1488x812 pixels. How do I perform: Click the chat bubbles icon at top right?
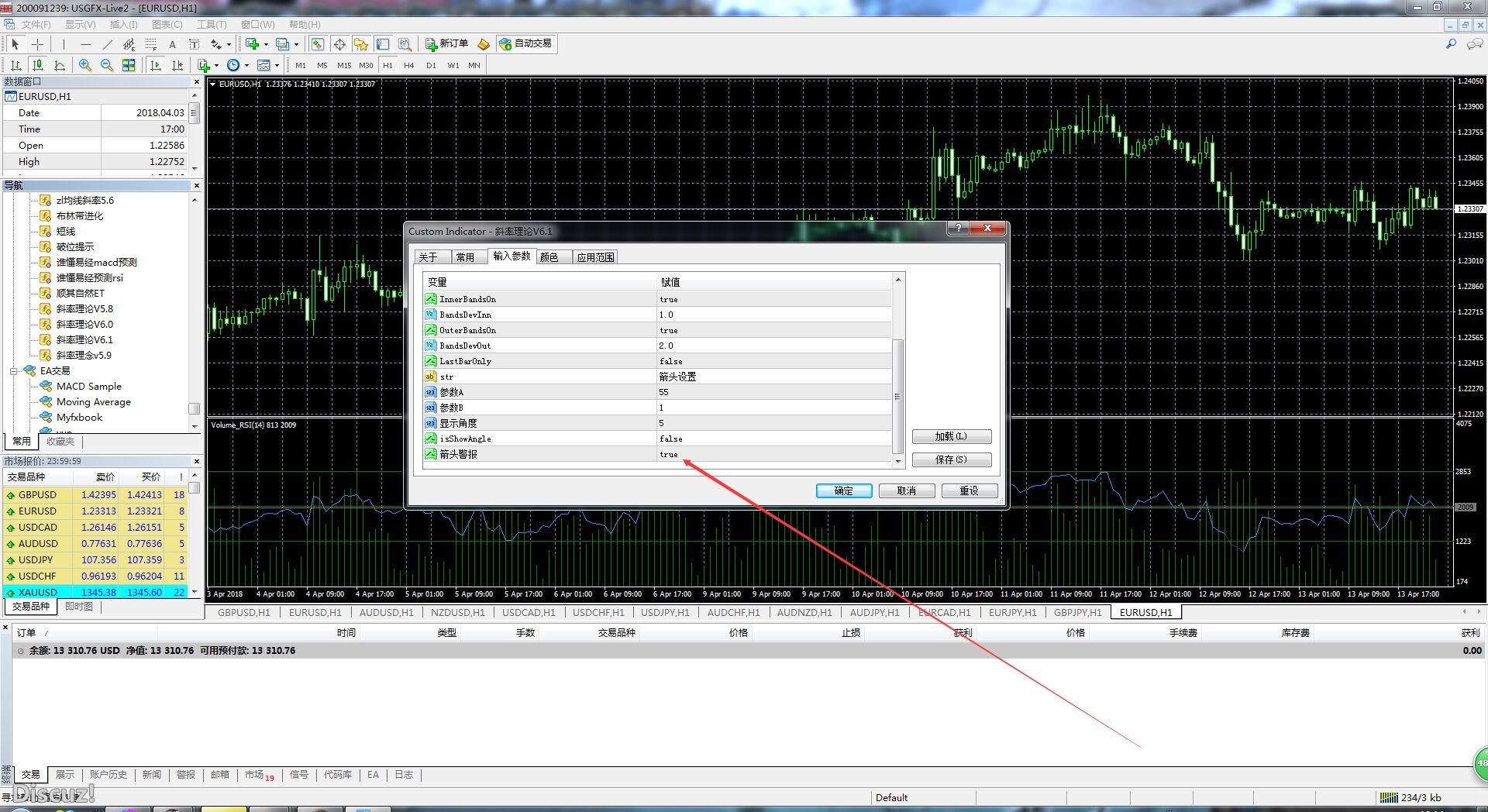click(x=1475, y=44)
